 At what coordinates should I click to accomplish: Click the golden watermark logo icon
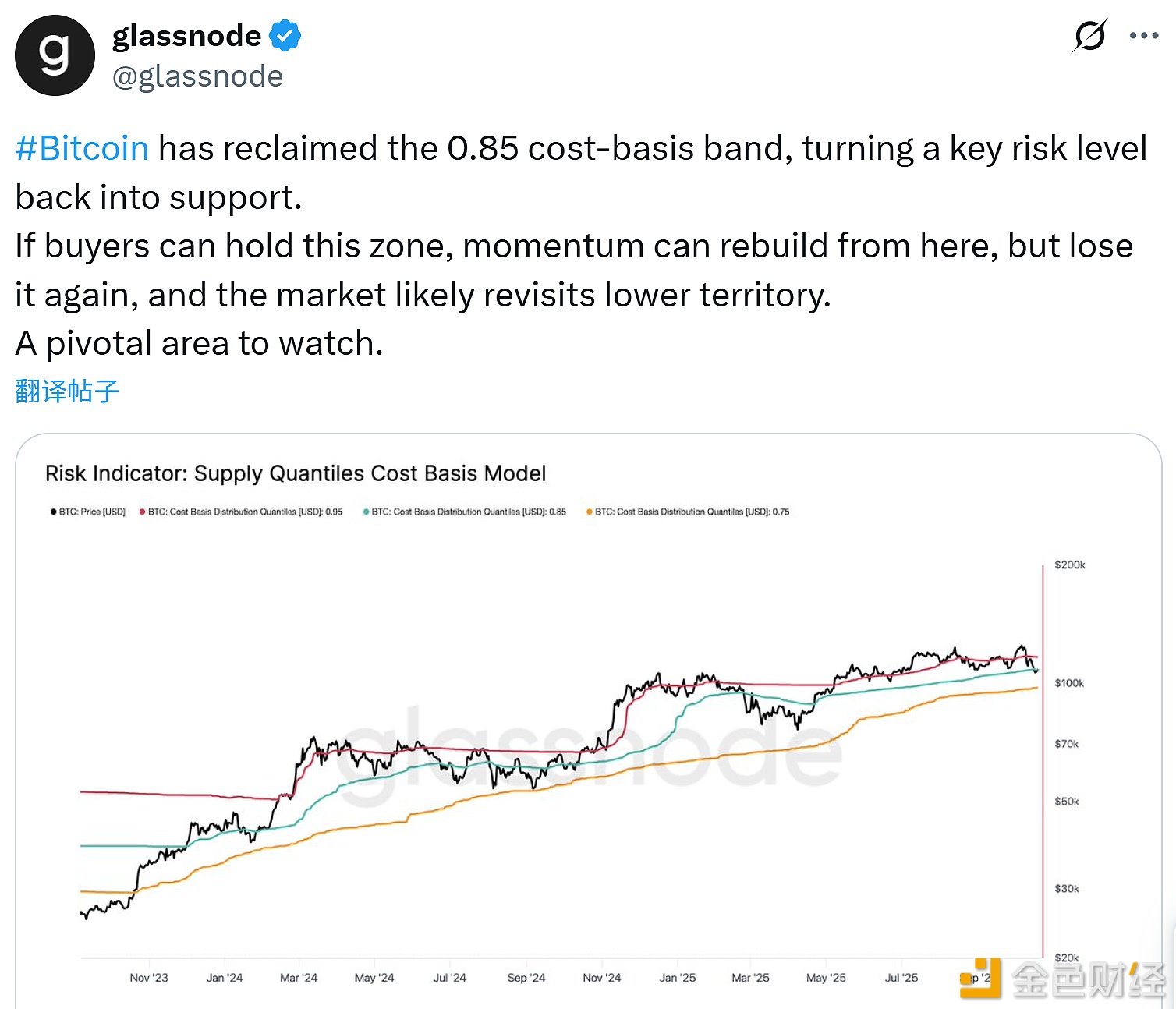(x=979, y=978)
